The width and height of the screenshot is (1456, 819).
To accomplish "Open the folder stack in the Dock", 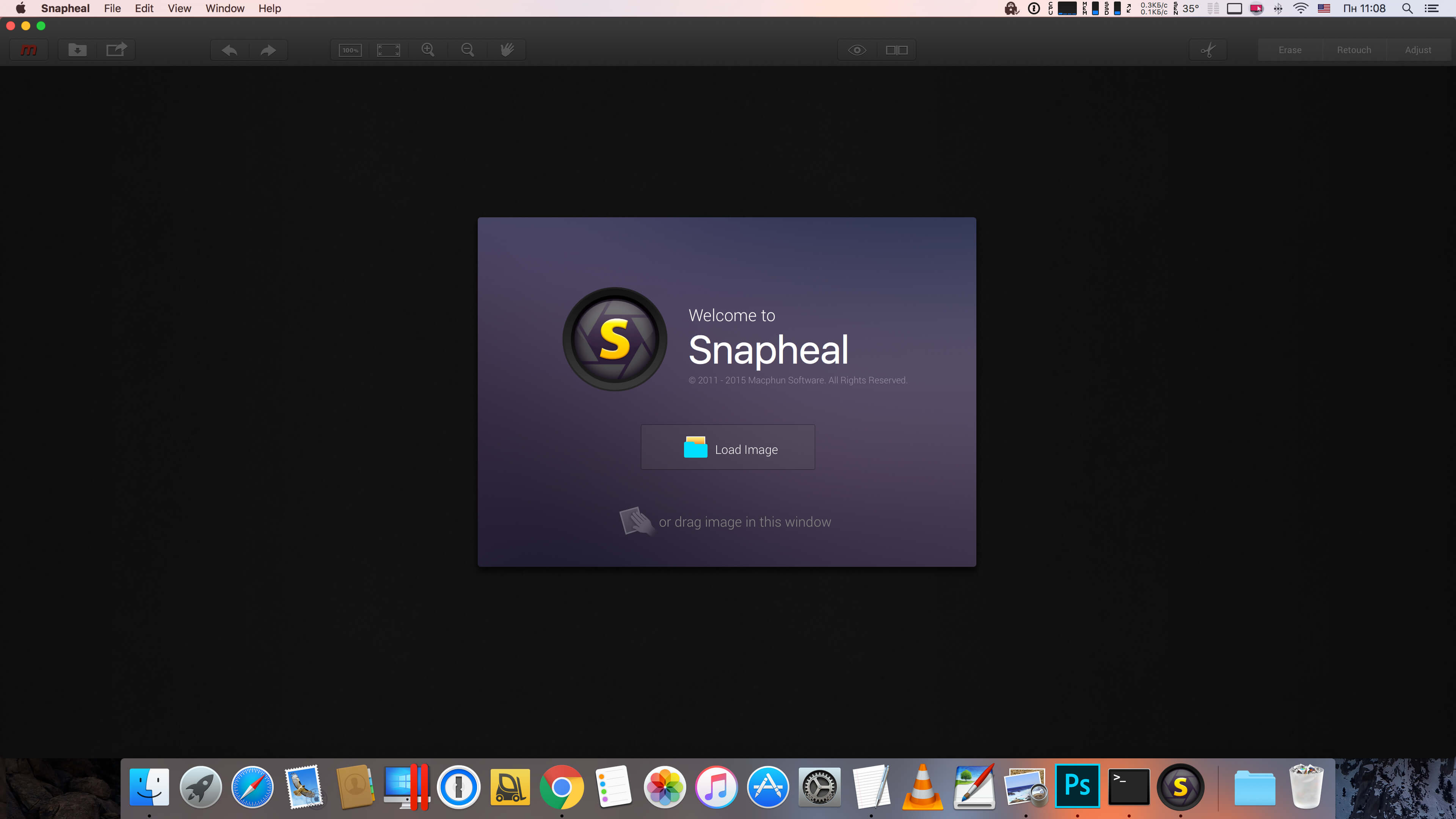I will pos(1255,788).
